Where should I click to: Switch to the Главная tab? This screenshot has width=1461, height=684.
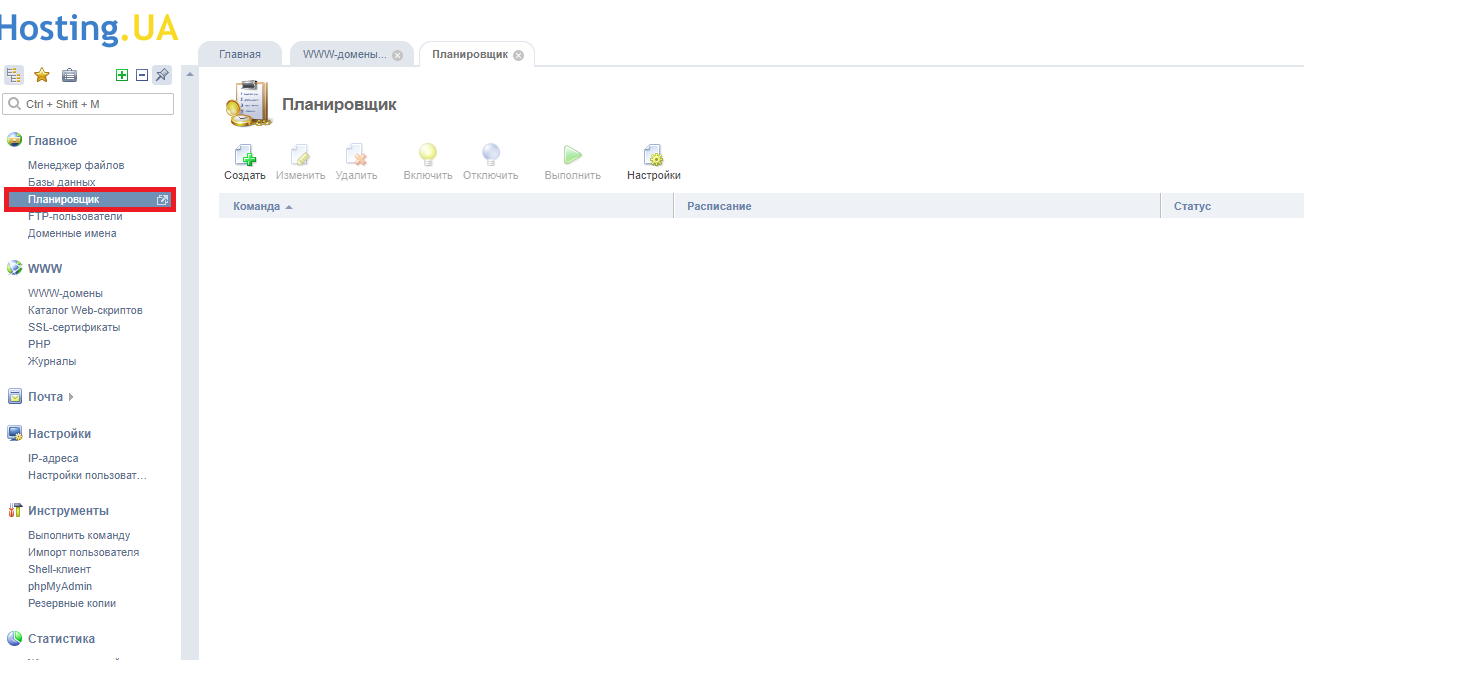click(240, 55)
